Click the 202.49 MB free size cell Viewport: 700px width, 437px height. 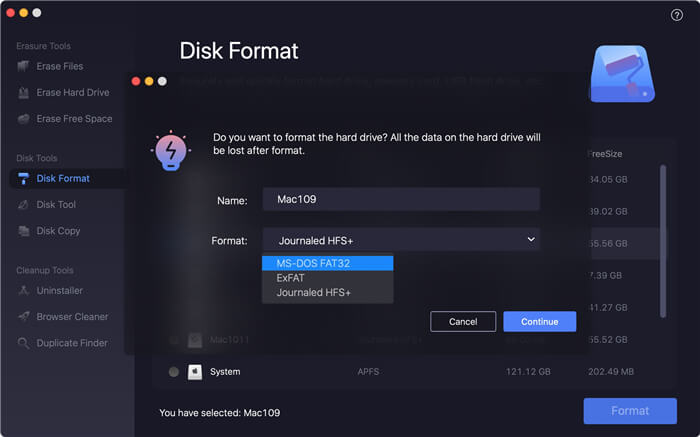[611, 372]
